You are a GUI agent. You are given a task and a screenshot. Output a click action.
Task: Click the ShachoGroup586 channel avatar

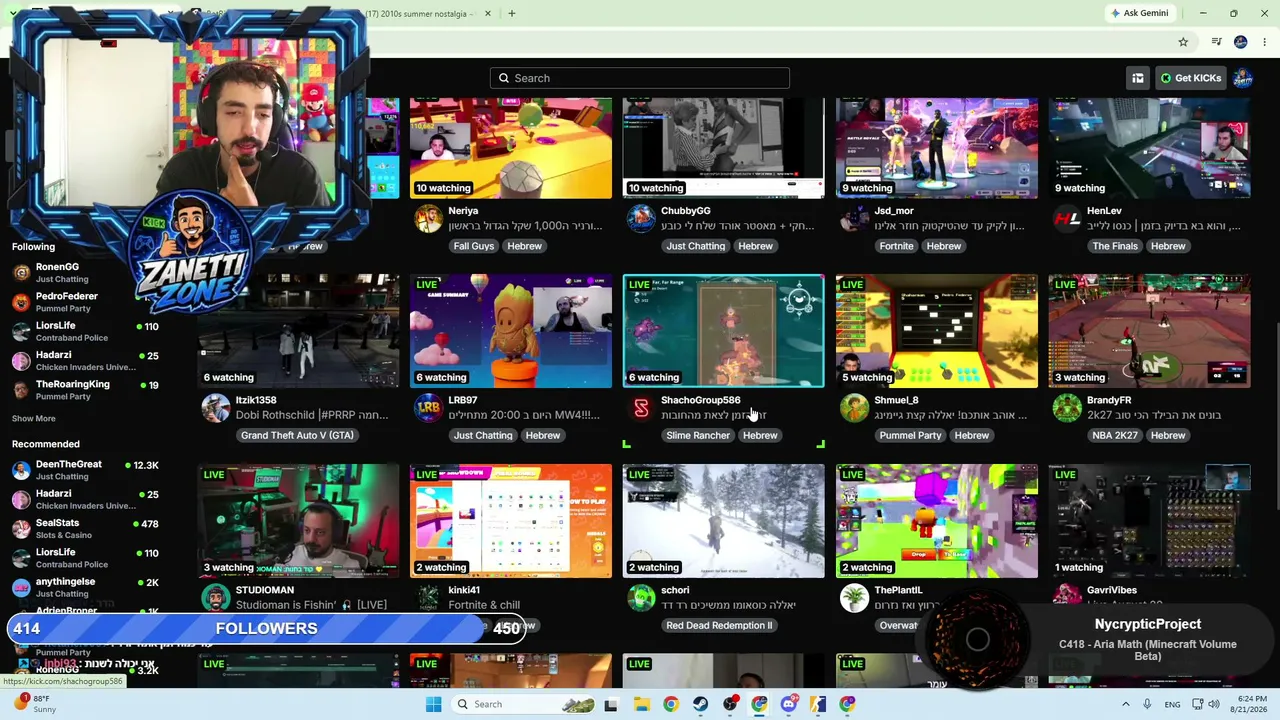pyautogui.click(x=641, y=408)
